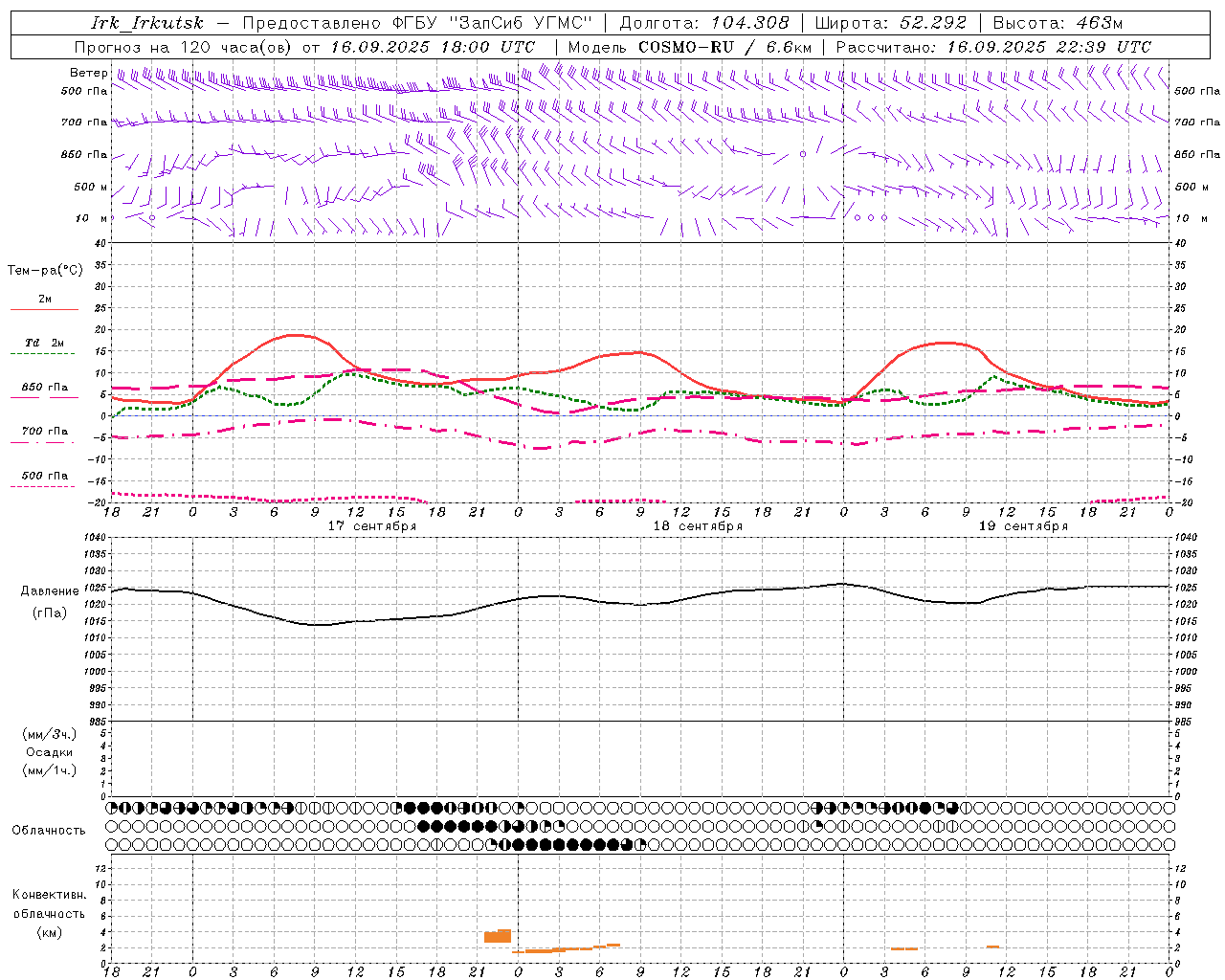Click the dashed "Td 2м" legend line
The image size is (1225, 980).
[x=42, y=353]
